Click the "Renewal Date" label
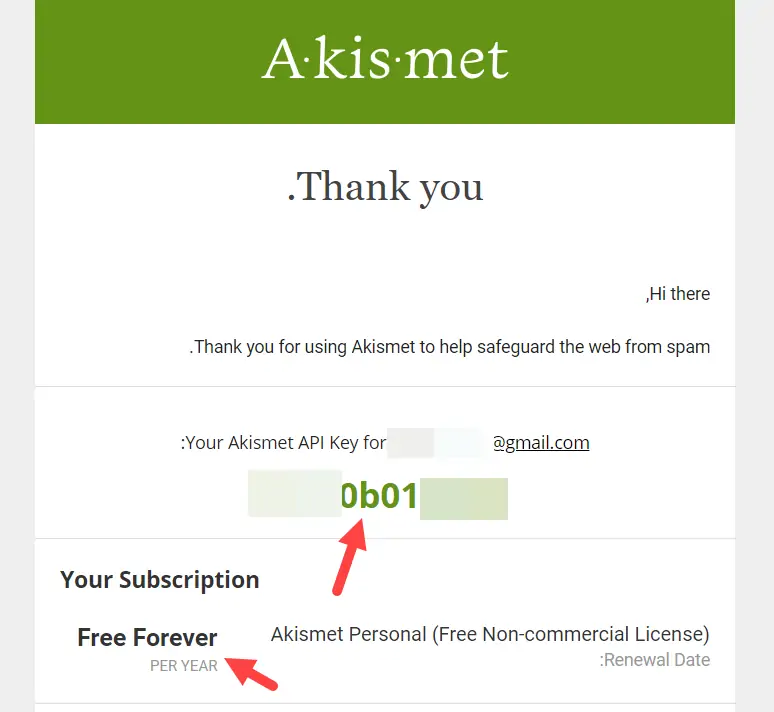The width and height of the screenshot is (774, 712). click(x=656, y=660)
